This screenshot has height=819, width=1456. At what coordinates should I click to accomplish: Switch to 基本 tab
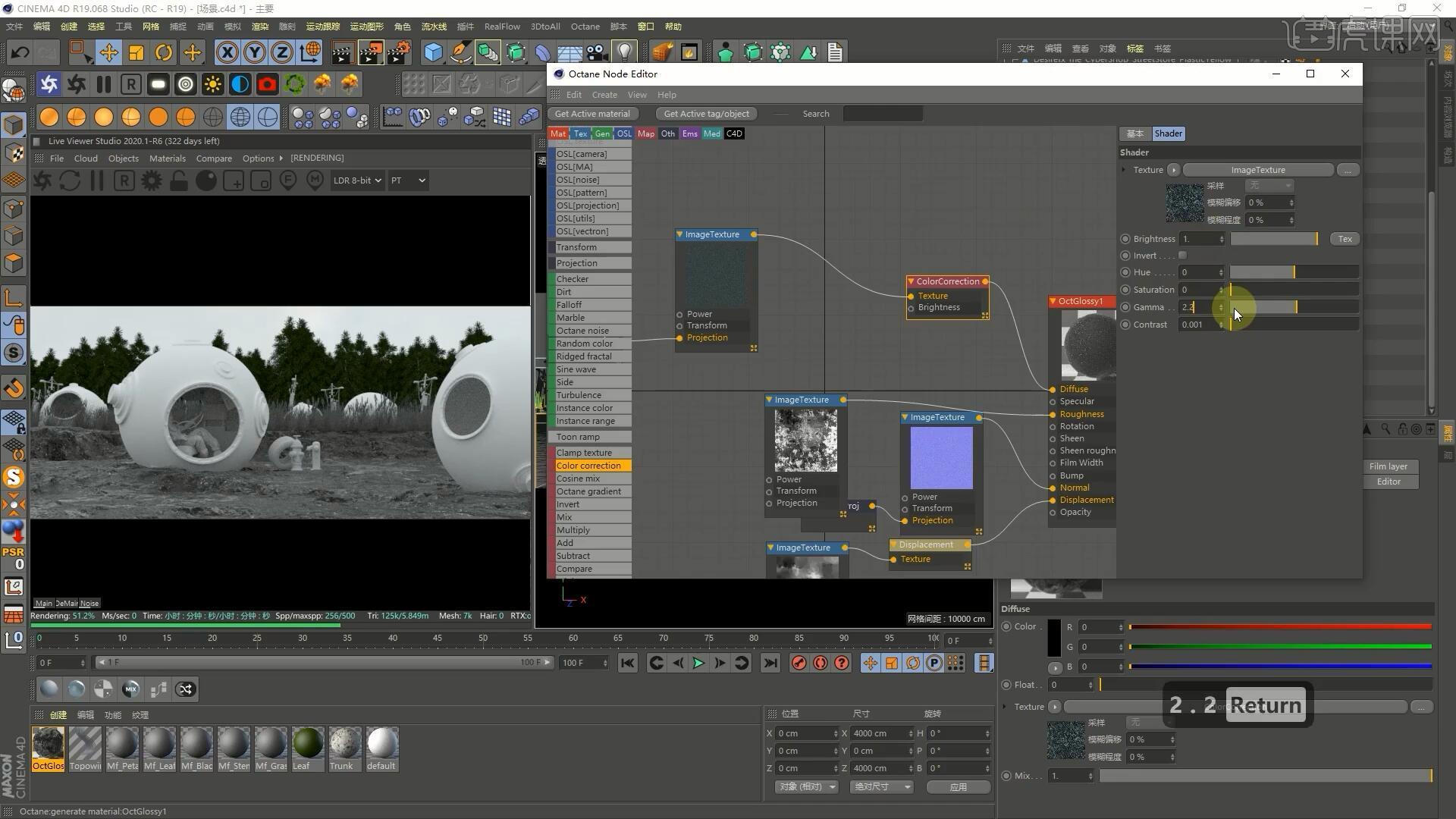click(1134, 133)
